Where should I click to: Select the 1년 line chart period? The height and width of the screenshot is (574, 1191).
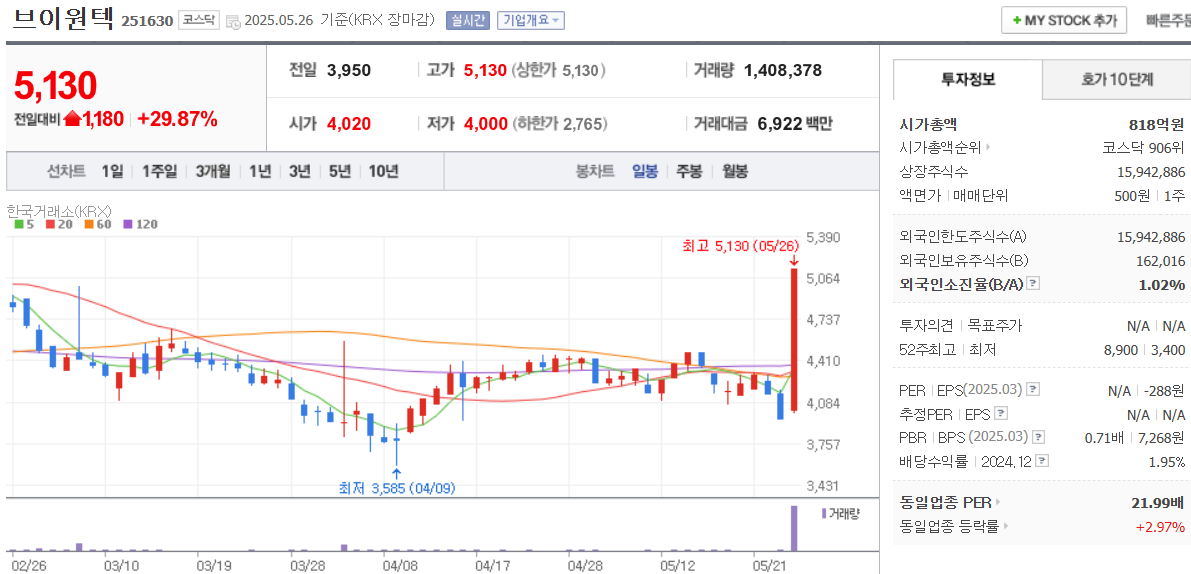(260, 172)
